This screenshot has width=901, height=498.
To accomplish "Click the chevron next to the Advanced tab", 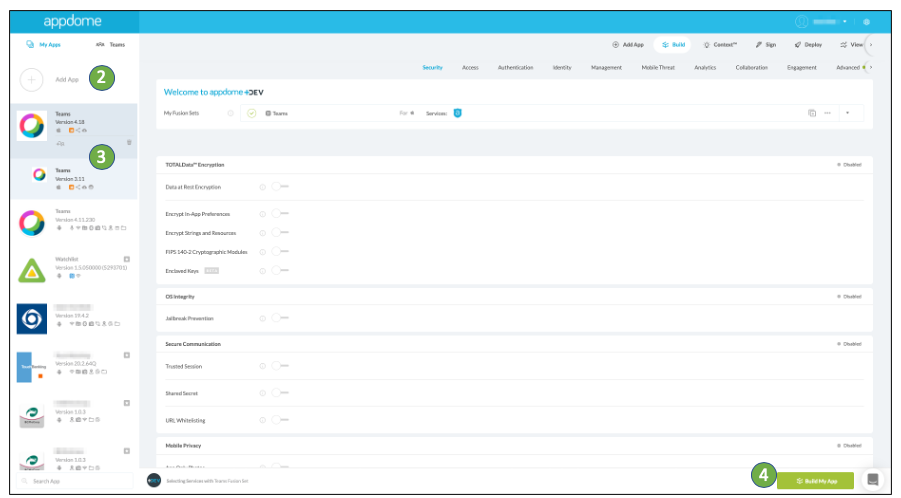I will 871,68.
